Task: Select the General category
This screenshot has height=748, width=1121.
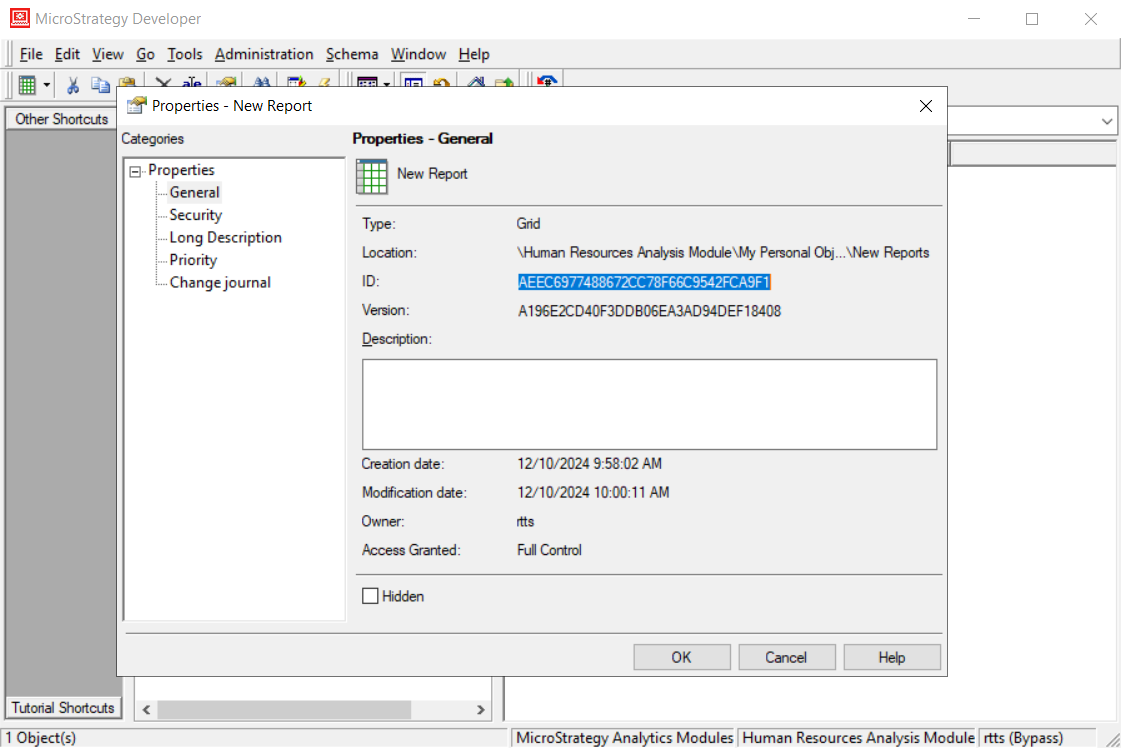Action: pos(194,192)
